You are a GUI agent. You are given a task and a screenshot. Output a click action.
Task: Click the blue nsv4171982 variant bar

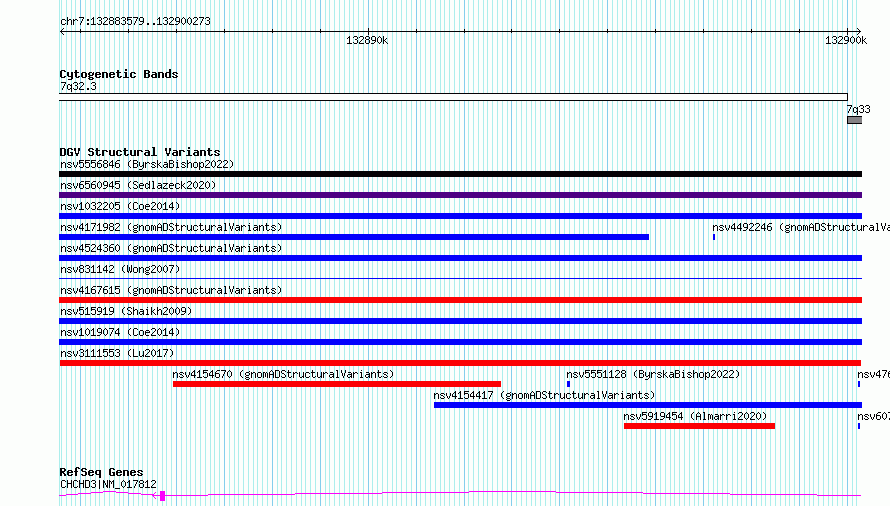click(x=354, y=237)
